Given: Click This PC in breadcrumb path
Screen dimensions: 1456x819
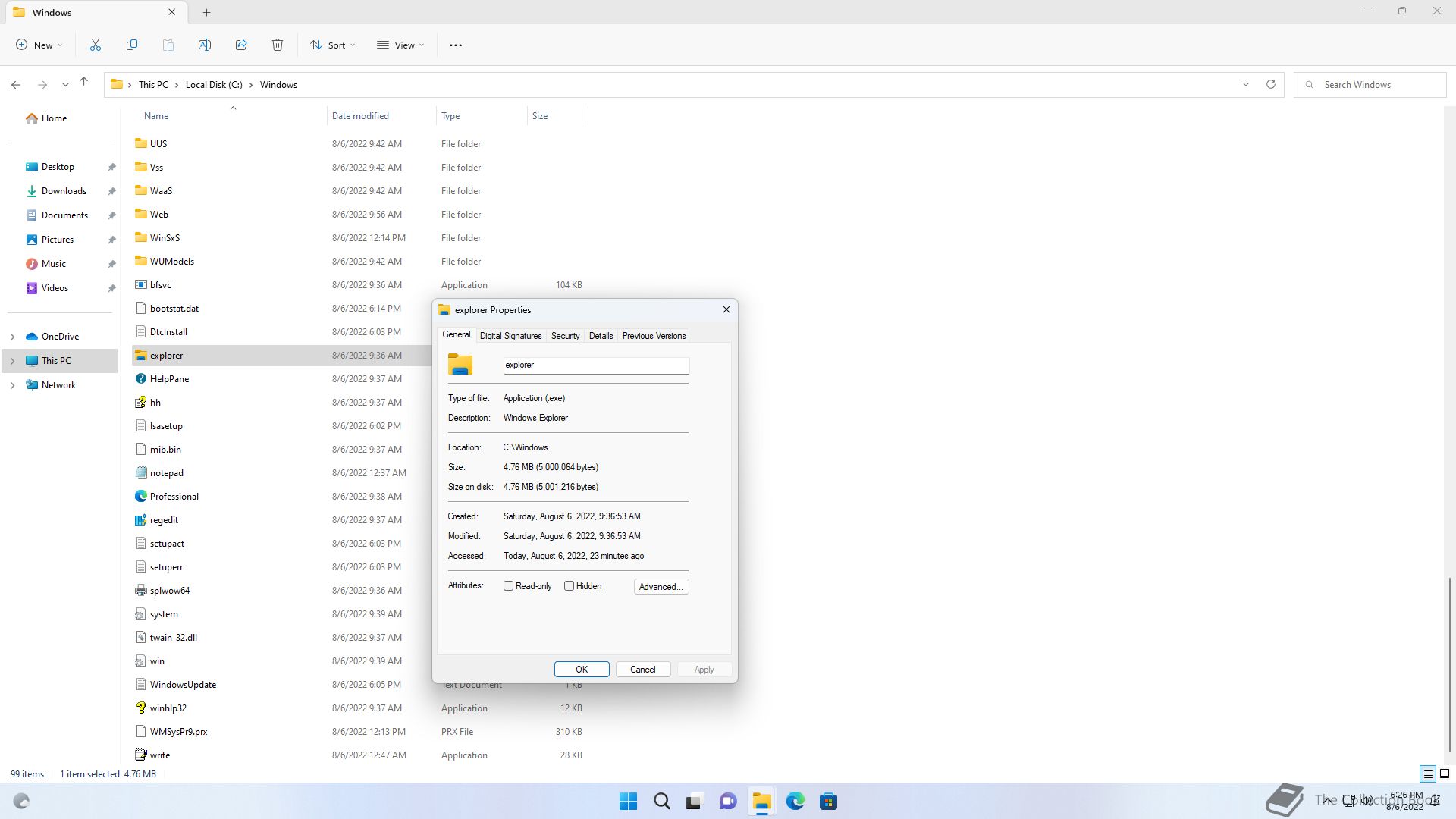Looking at the screenshot, I should 153,85.
